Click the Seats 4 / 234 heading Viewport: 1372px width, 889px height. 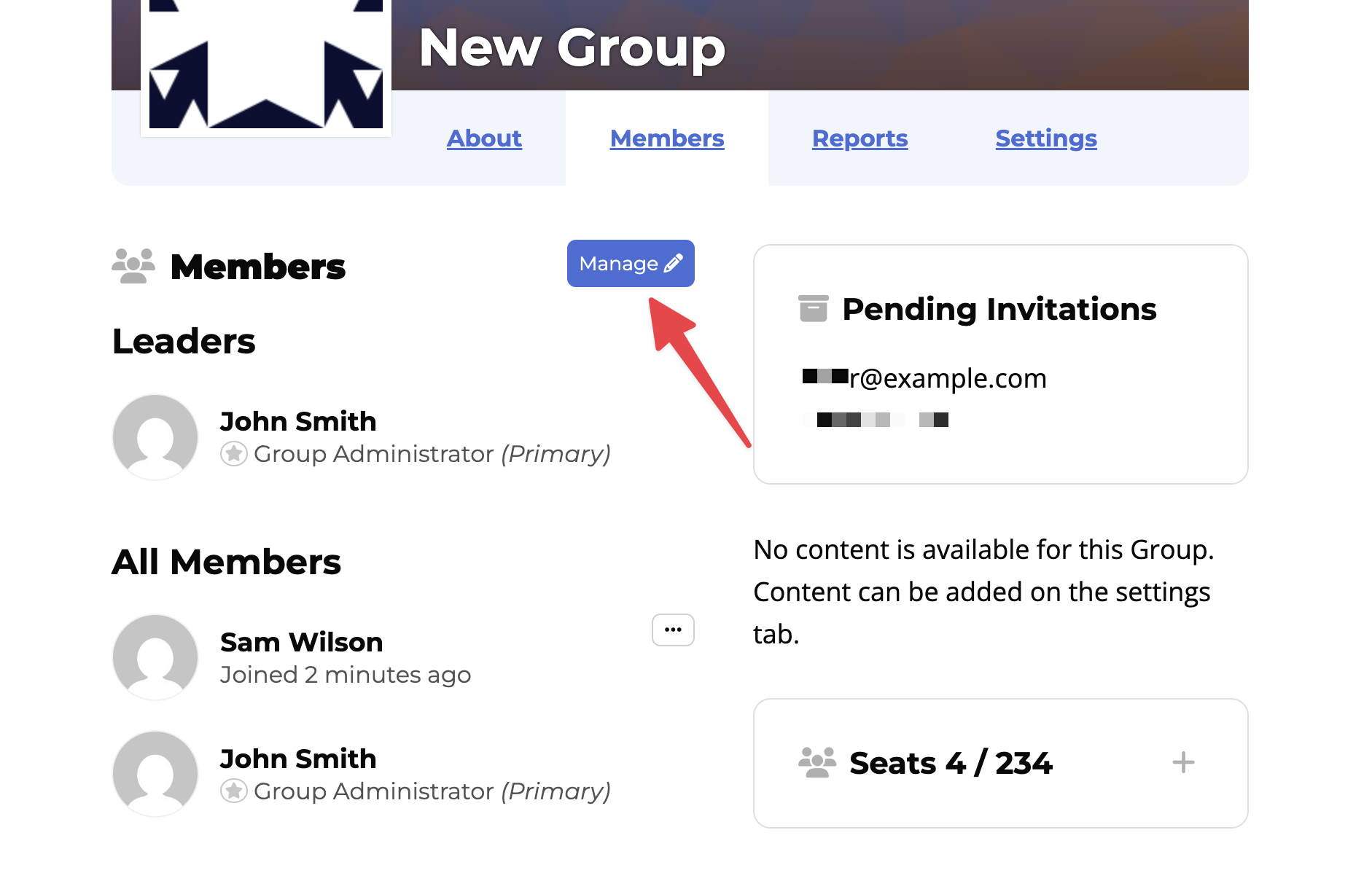[x=951, y=763]
